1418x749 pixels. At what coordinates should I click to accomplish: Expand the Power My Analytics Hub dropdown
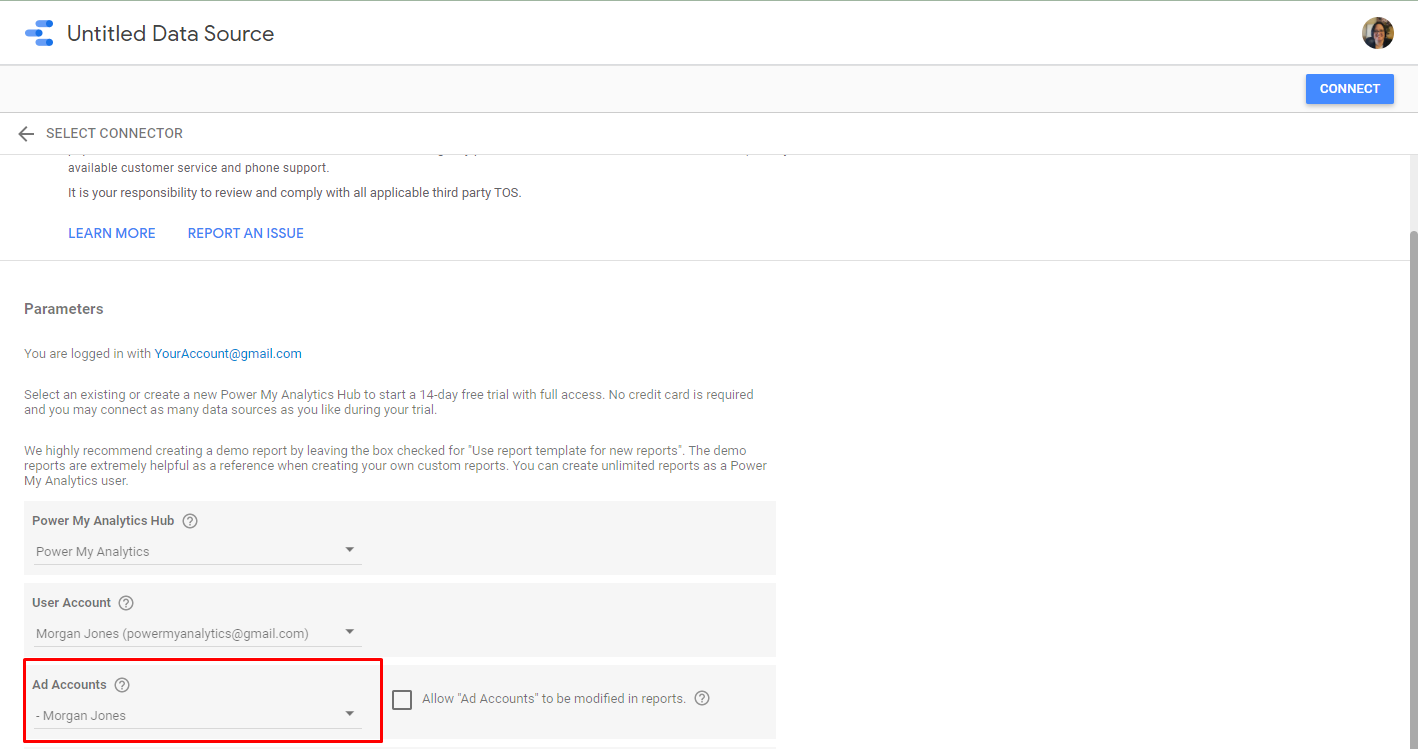(x=197, y=551)
